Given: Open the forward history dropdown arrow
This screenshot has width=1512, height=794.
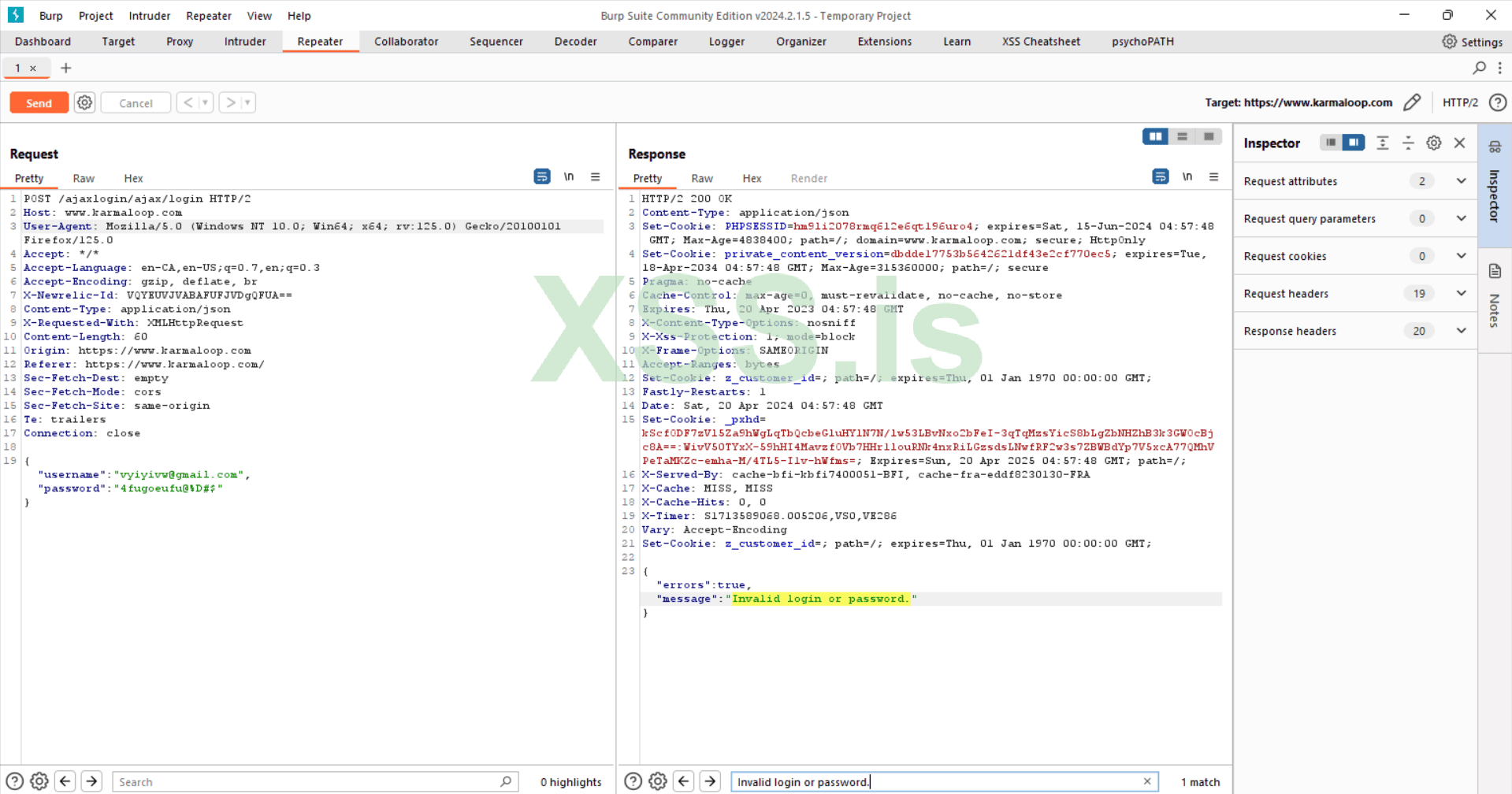Looking at the screenshot, I should tap(247, 102).
